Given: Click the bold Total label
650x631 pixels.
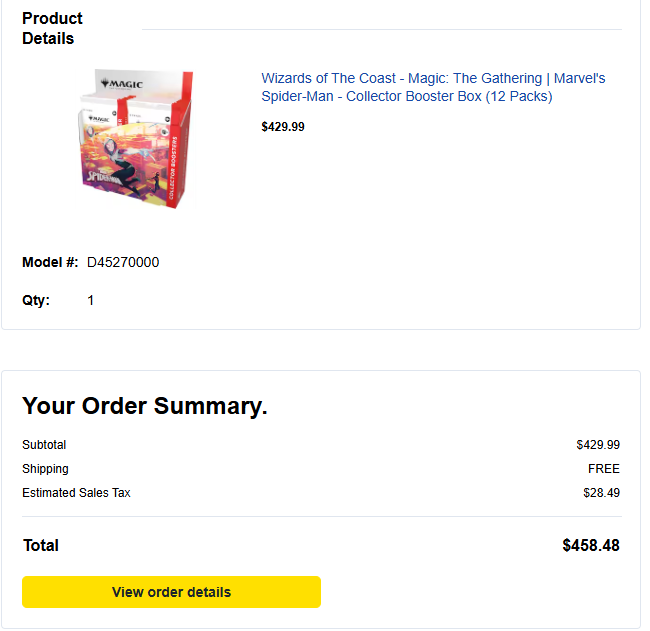Looking at the screenshot, I should click(41, 546).
